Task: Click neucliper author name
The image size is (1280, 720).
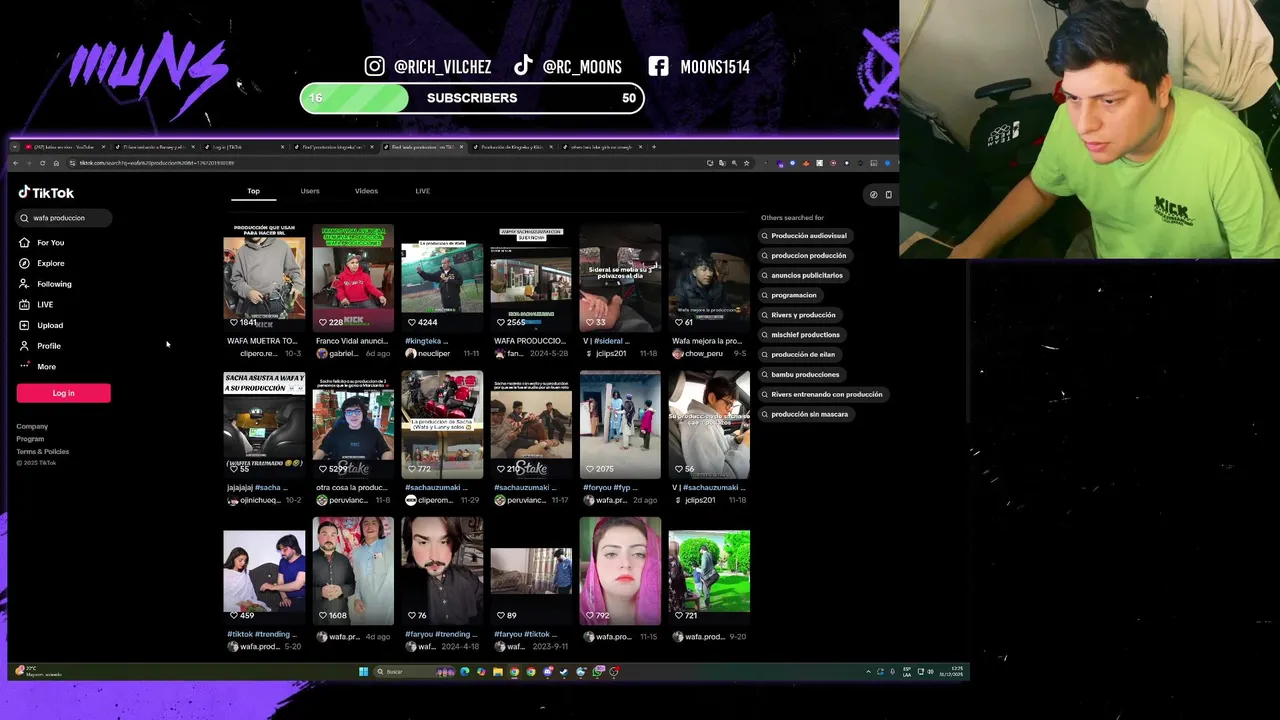Action: coord(434,353)
